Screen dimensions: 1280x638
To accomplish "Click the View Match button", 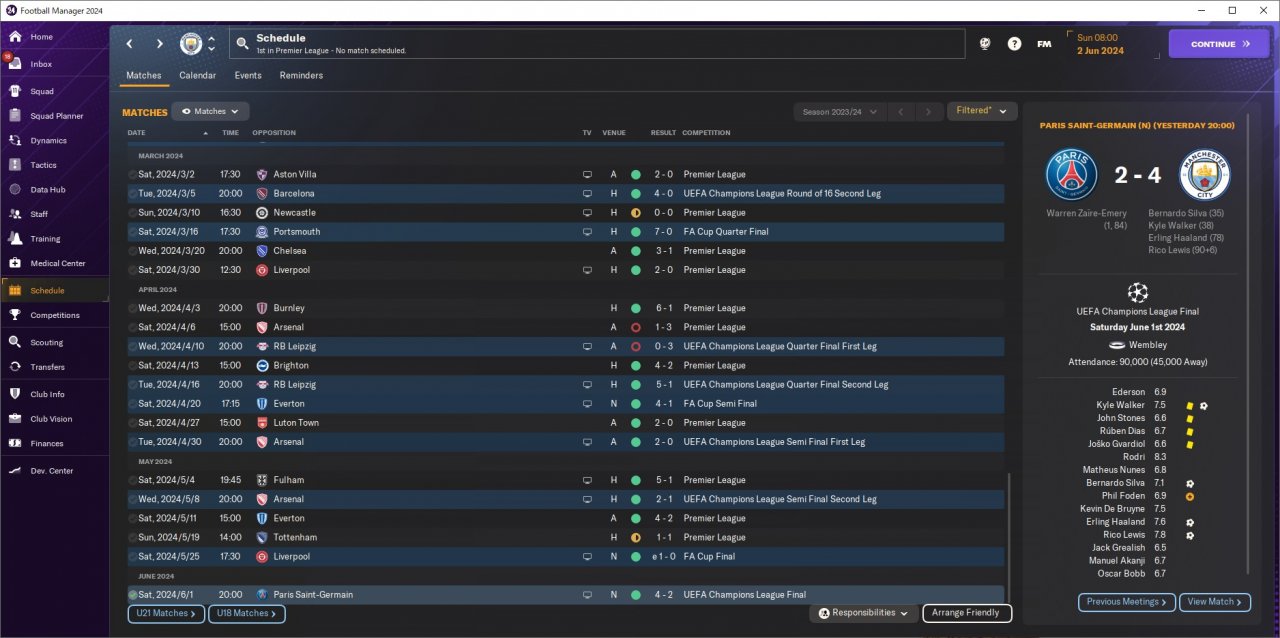I will pyautogui.click(x=1215, y=602).
